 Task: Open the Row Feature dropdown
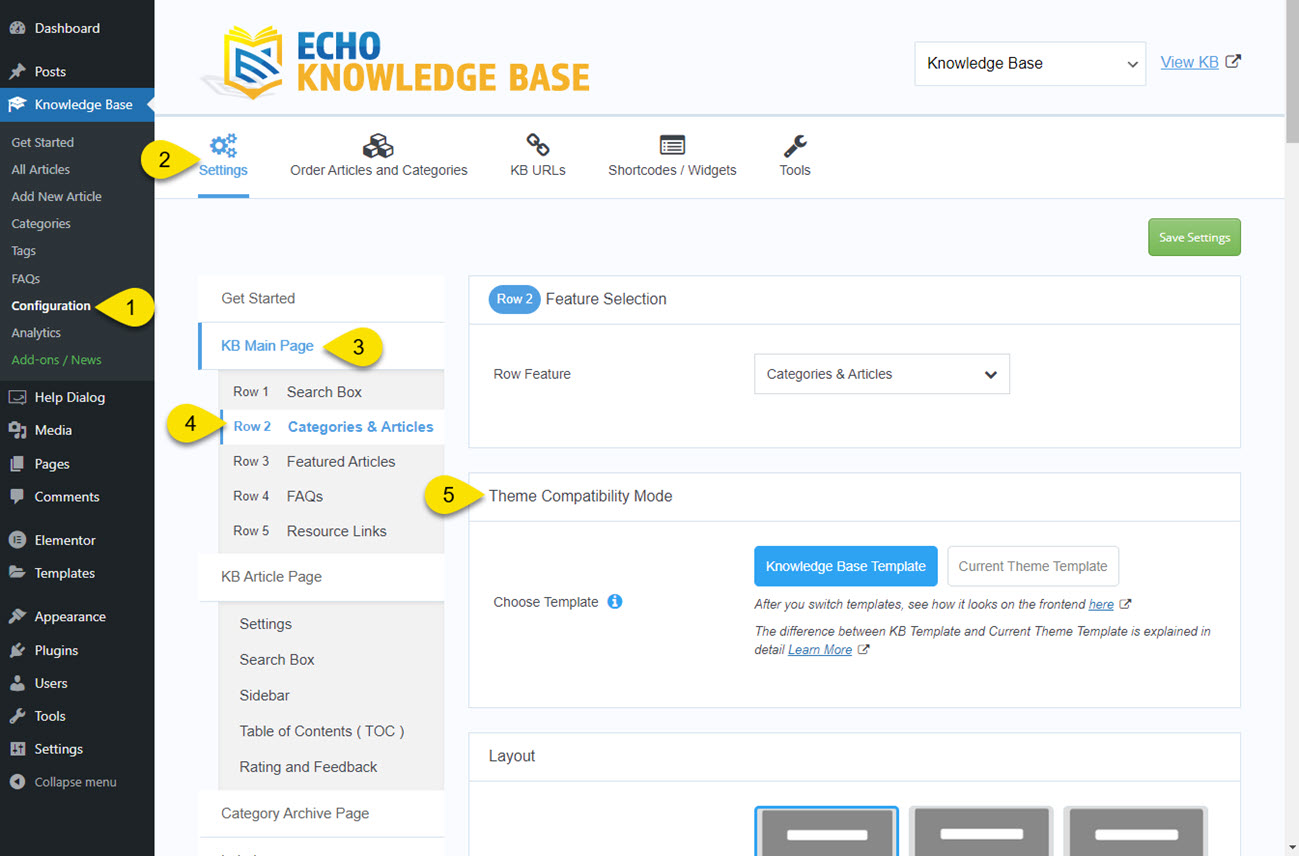(882, 374)
